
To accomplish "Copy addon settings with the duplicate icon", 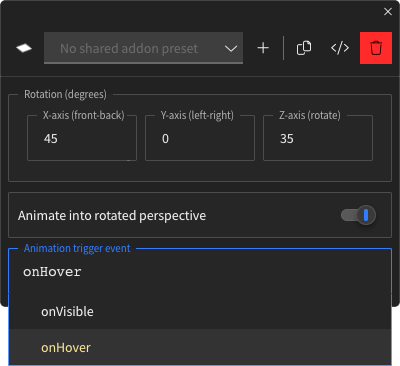I will [304, 48].
